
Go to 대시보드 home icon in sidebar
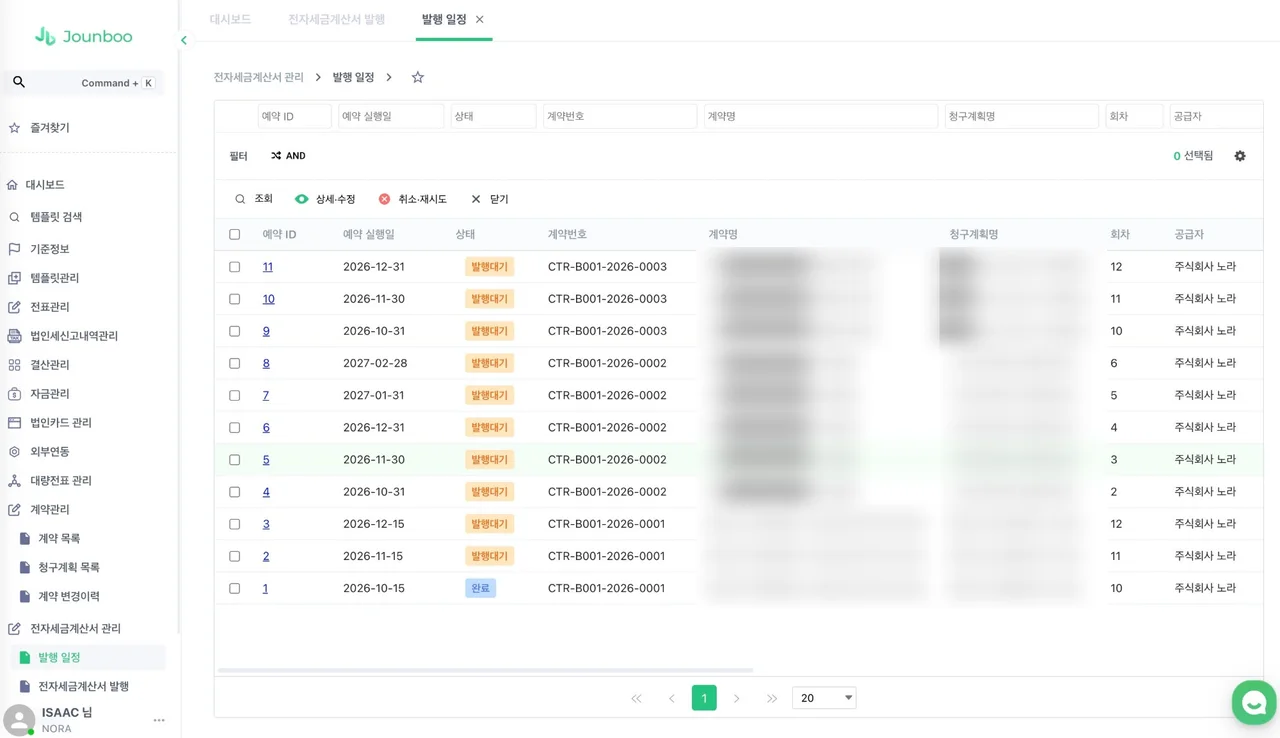pos(12,185)
